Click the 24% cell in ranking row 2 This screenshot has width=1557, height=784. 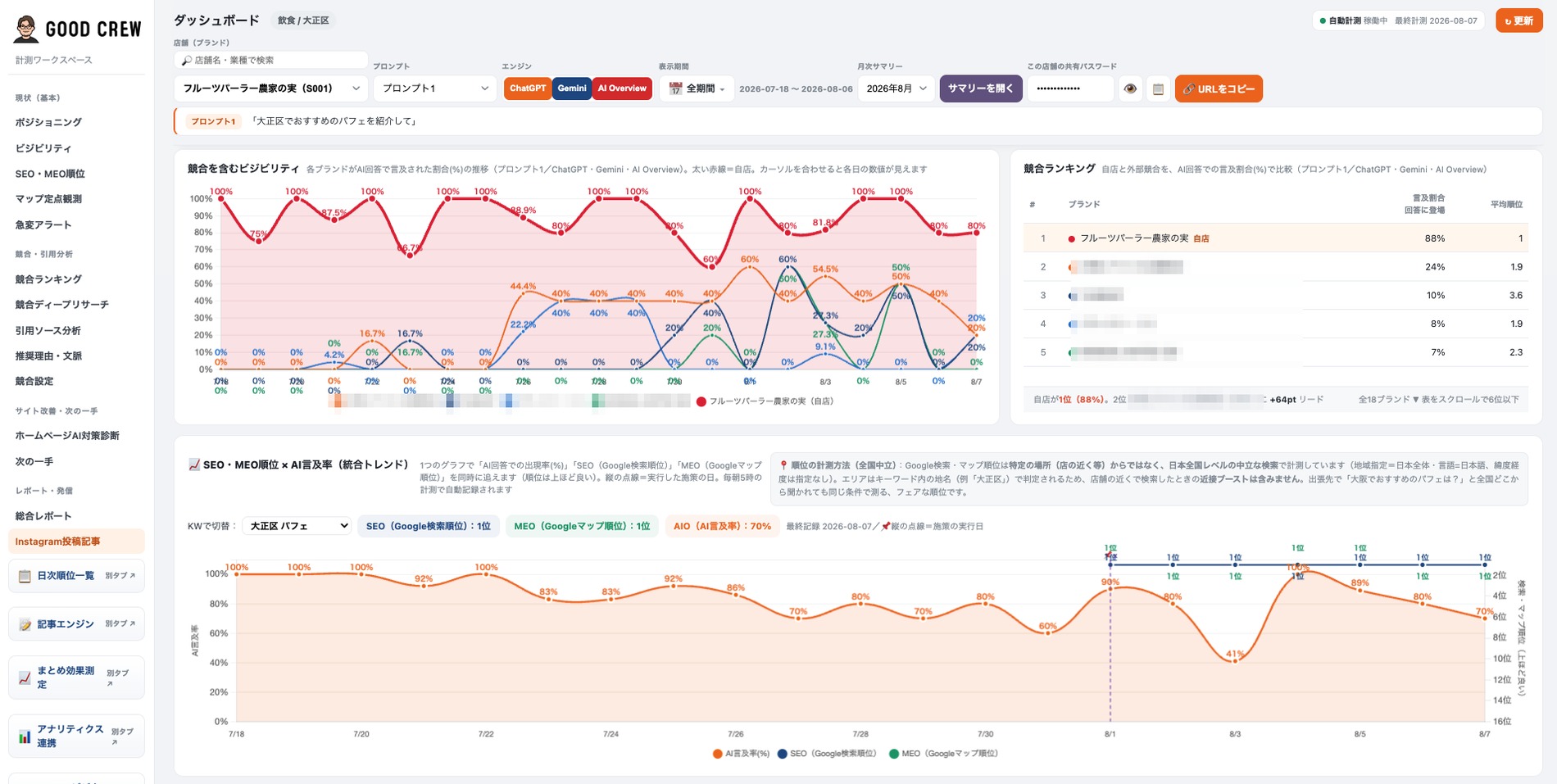[x=1435, y=267]
